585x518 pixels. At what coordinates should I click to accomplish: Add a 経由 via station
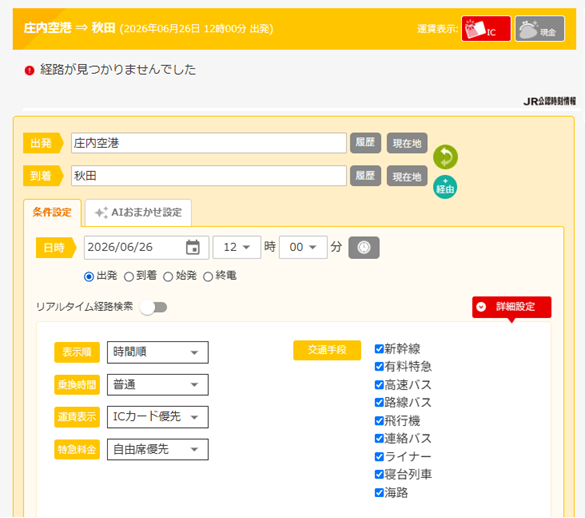click(x=445, y=187)
